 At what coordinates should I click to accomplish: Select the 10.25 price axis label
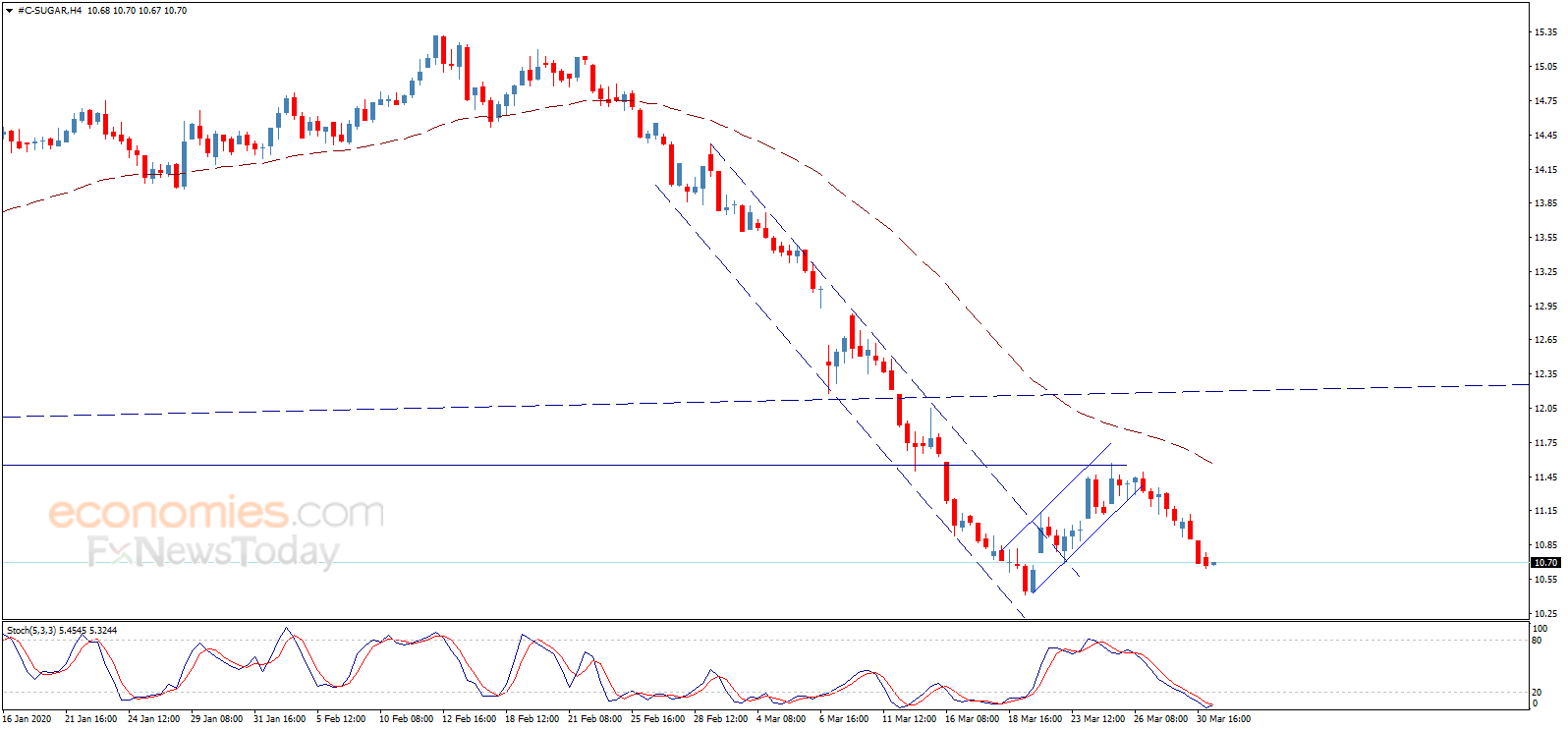pyautogui.click(x=1545, y=614)
